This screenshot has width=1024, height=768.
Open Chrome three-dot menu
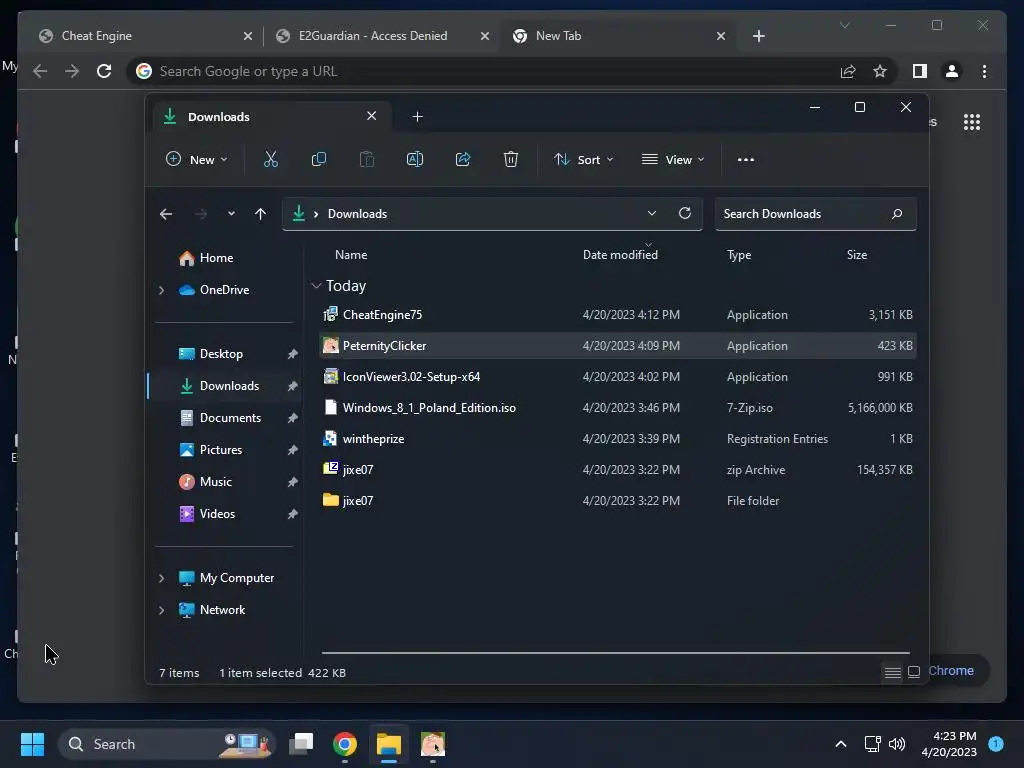984,71
